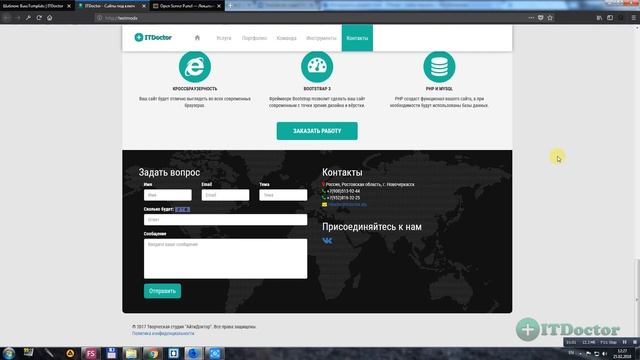The image size is (640, 360).
Task: Toggle the Firefox sidebar icon
Action: pyautogui.click(x=610, y=18)
